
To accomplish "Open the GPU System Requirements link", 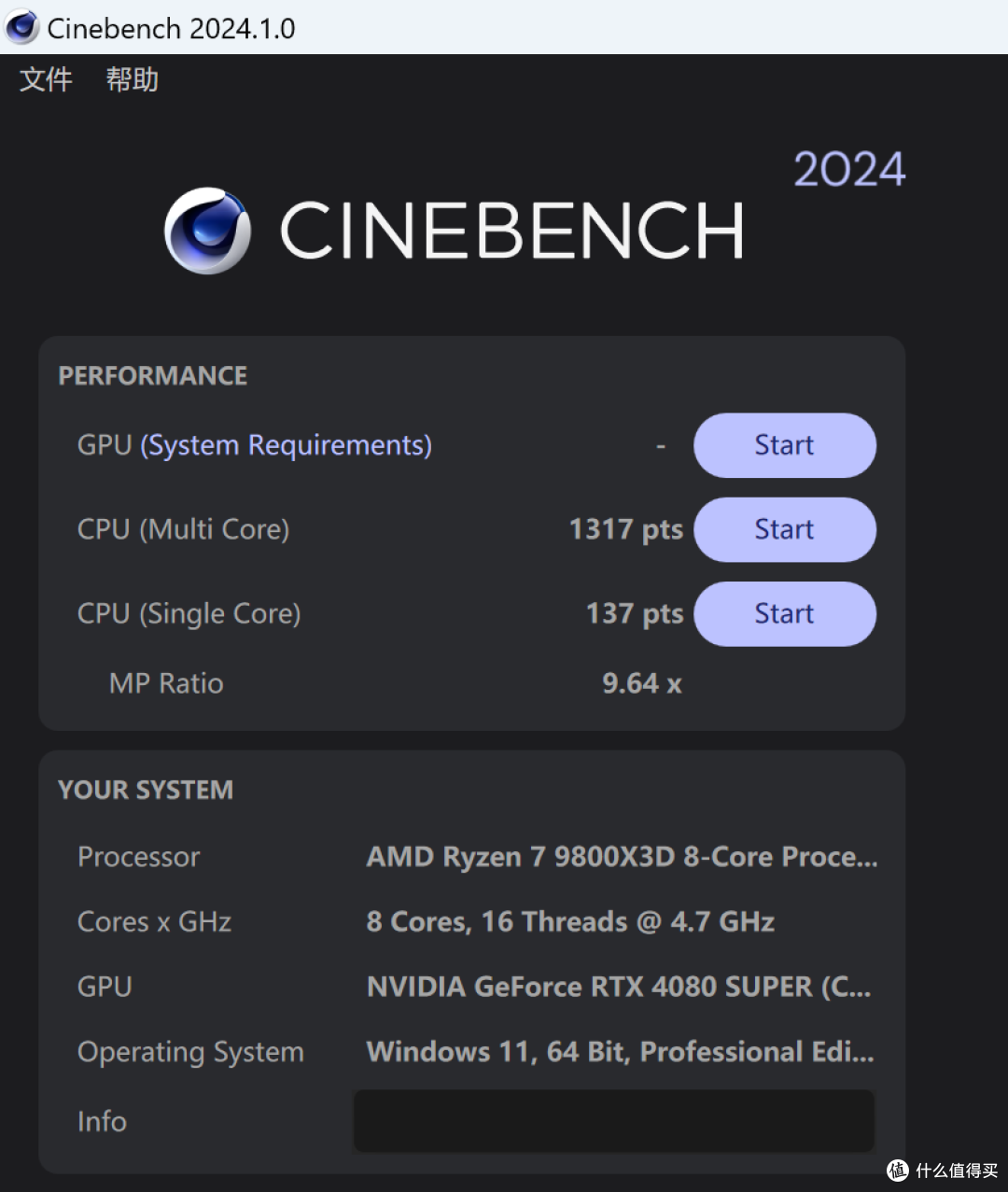I will click(x=286, y=445).
